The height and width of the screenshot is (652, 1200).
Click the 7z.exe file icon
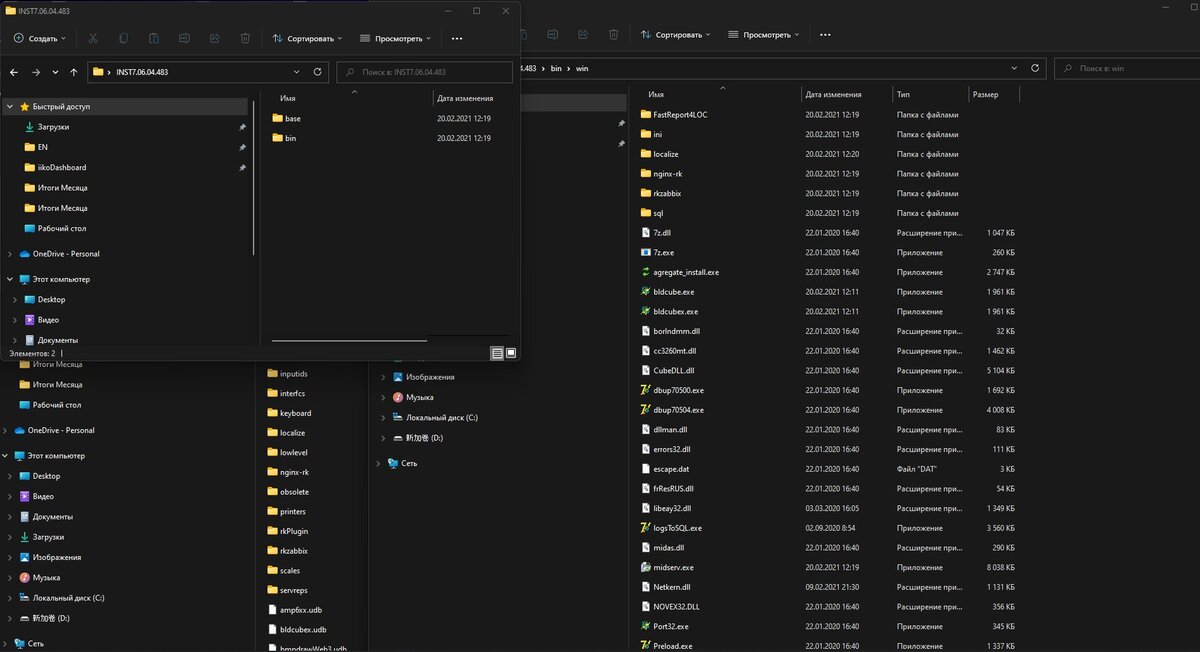(x=646, y=252)
